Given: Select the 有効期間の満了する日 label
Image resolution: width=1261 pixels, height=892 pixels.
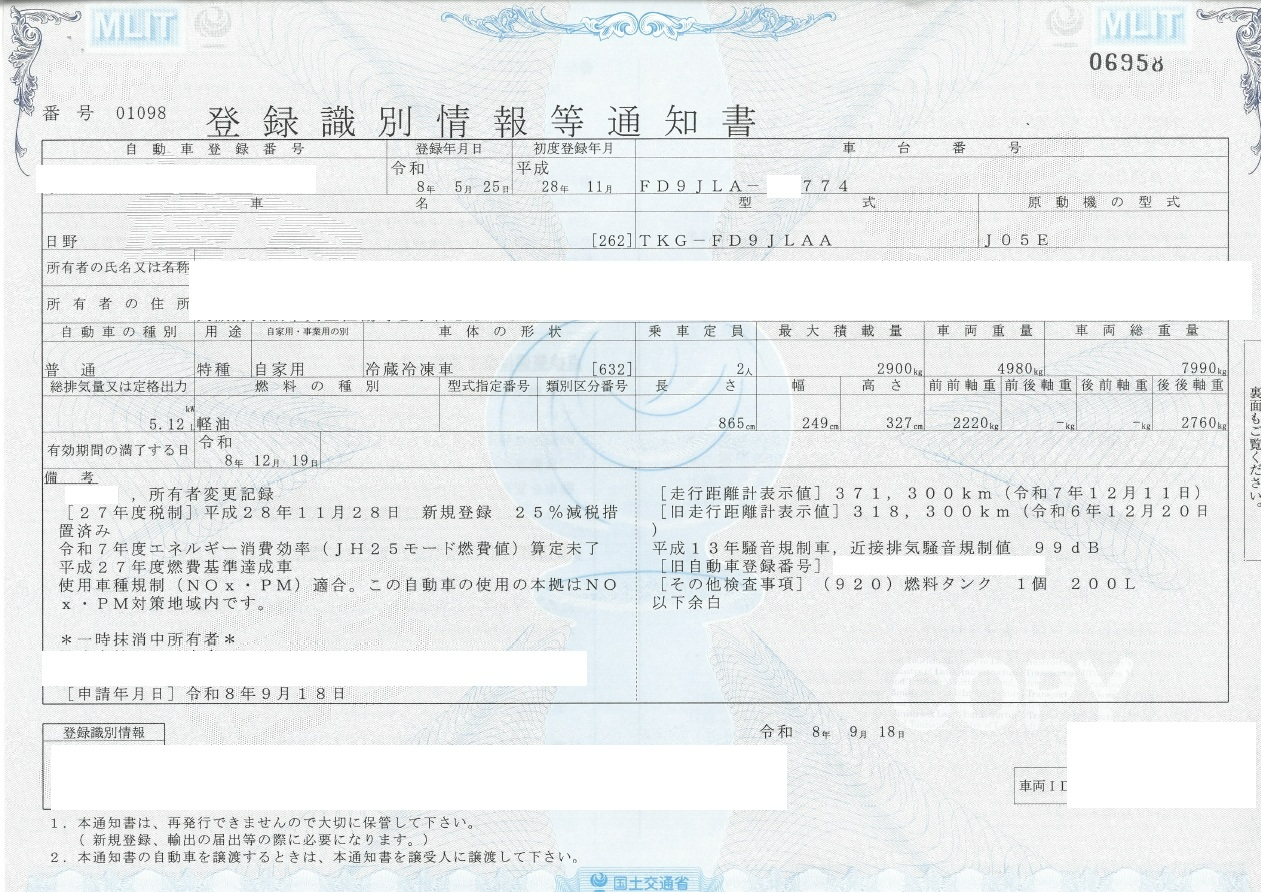Looking at the screenshot, I should [120, 450].
